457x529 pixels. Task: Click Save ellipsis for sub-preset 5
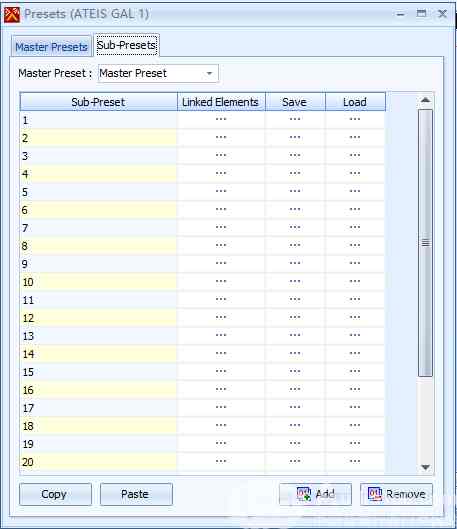295,191
